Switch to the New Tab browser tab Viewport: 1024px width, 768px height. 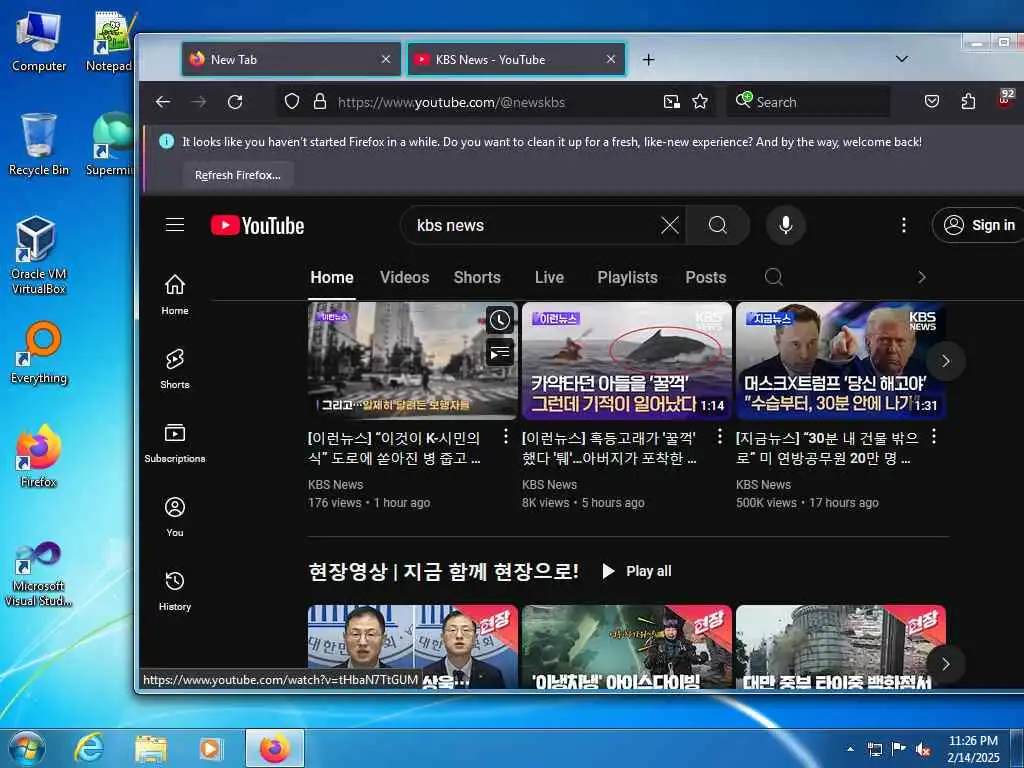(291, 59)
